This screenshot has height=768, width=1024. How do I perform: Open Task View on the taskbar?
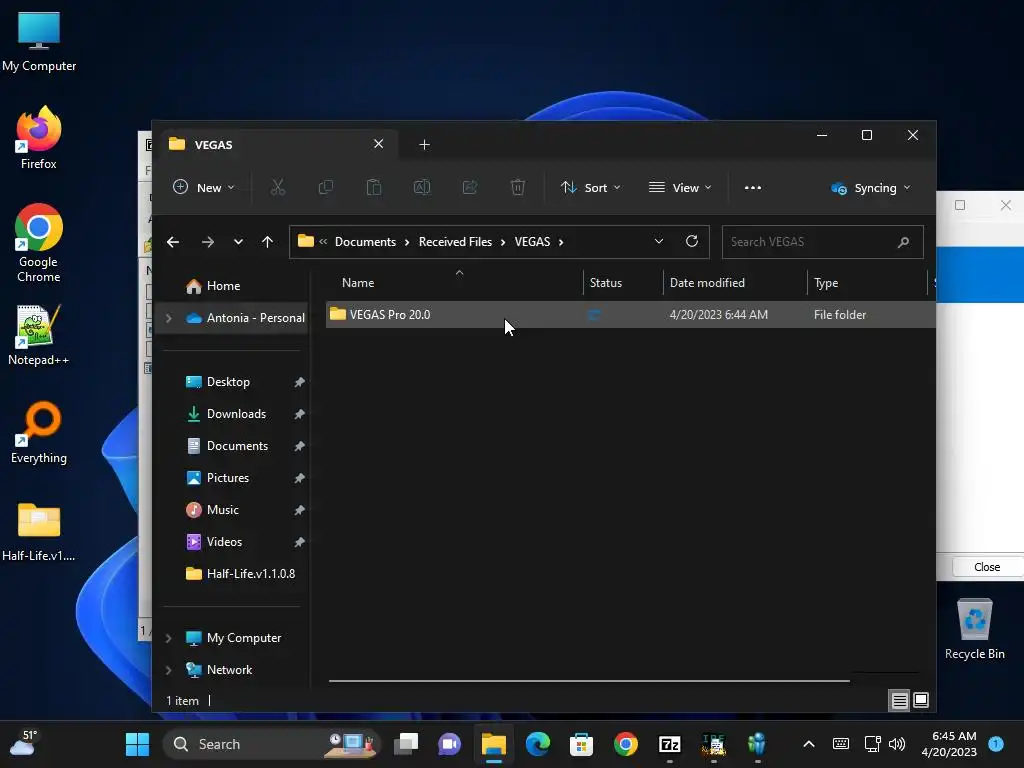pyautogui.click(x=406, y=744)
